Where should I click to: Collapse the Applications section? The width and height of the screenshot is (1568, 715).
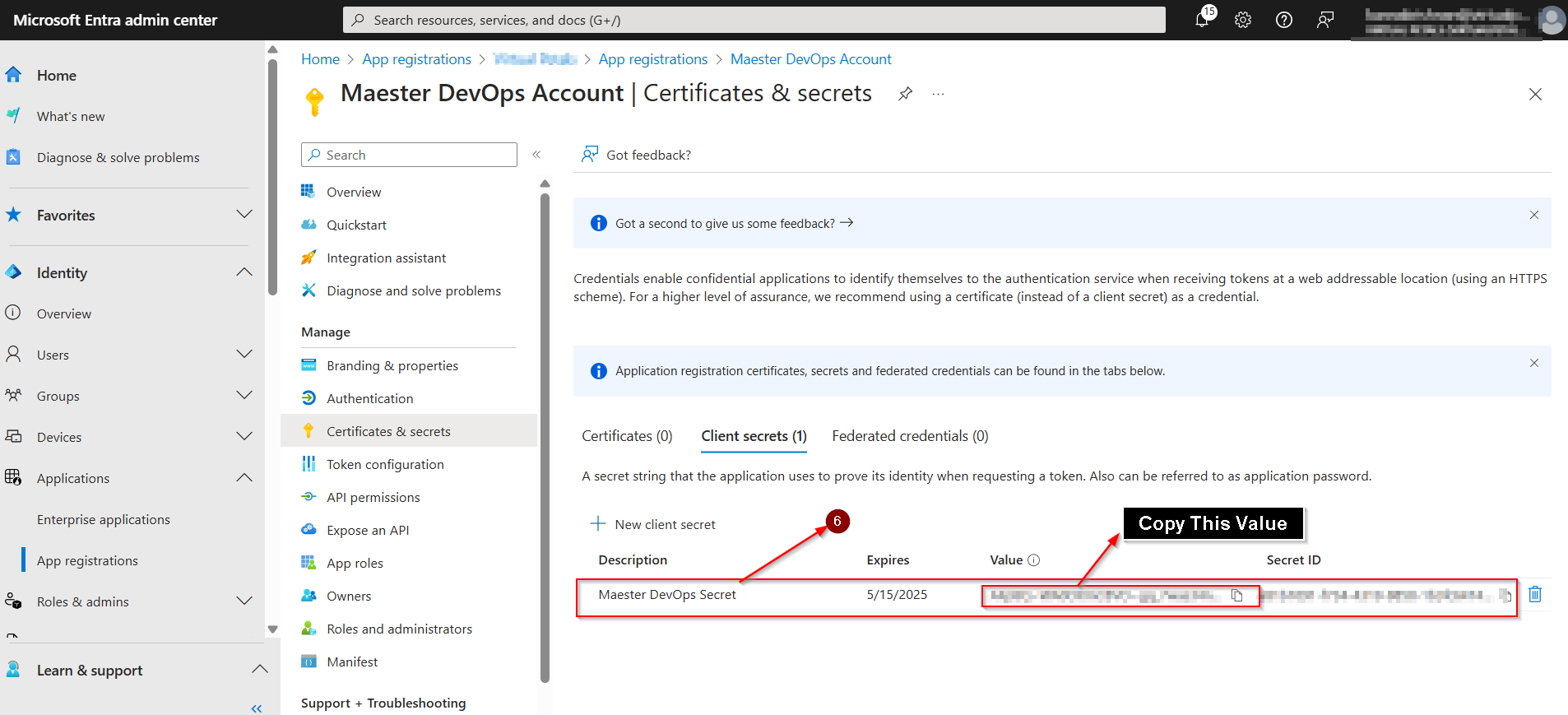click(x=244, y=478)
